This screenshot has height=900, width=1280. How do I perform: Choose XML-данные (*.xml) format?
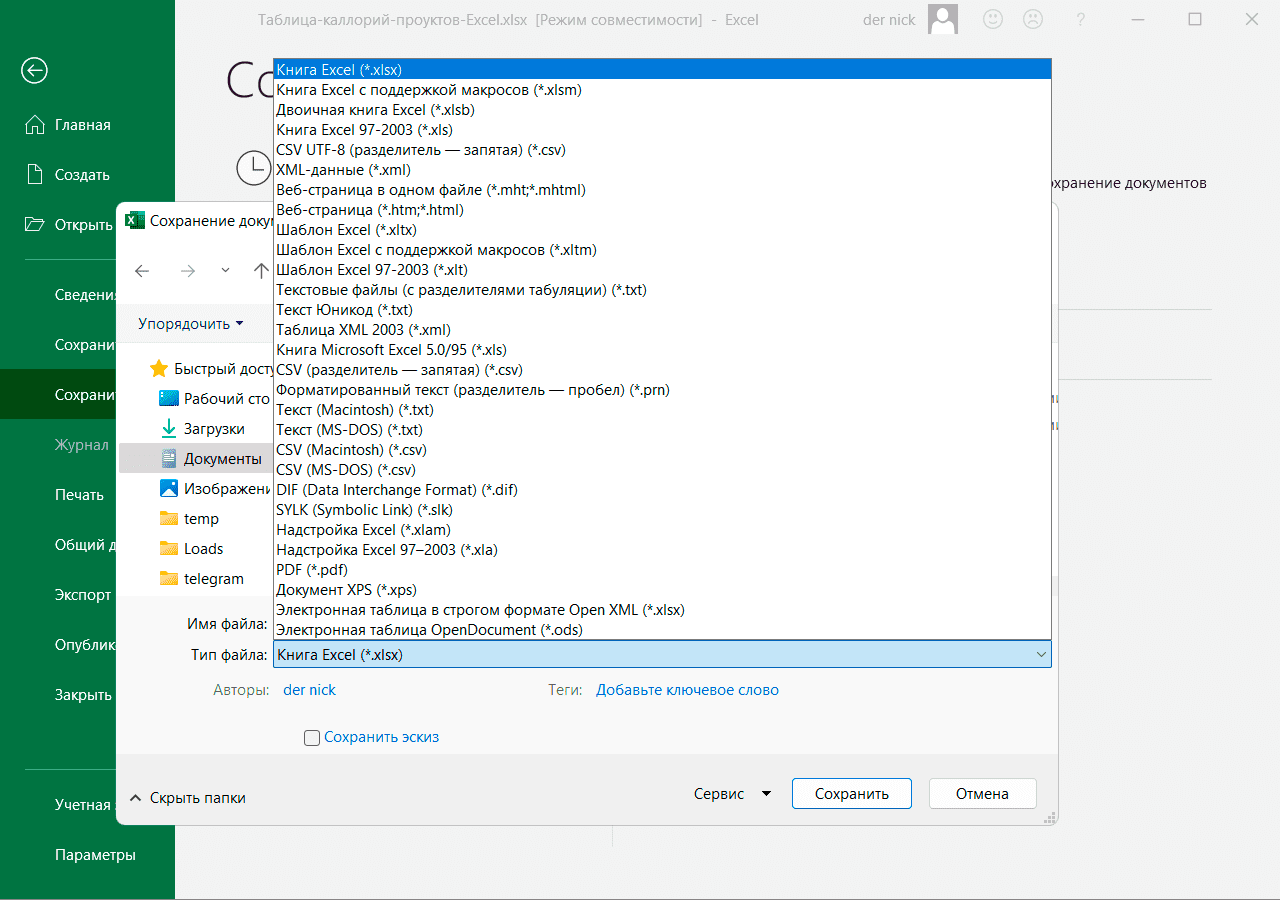(662, 170)
